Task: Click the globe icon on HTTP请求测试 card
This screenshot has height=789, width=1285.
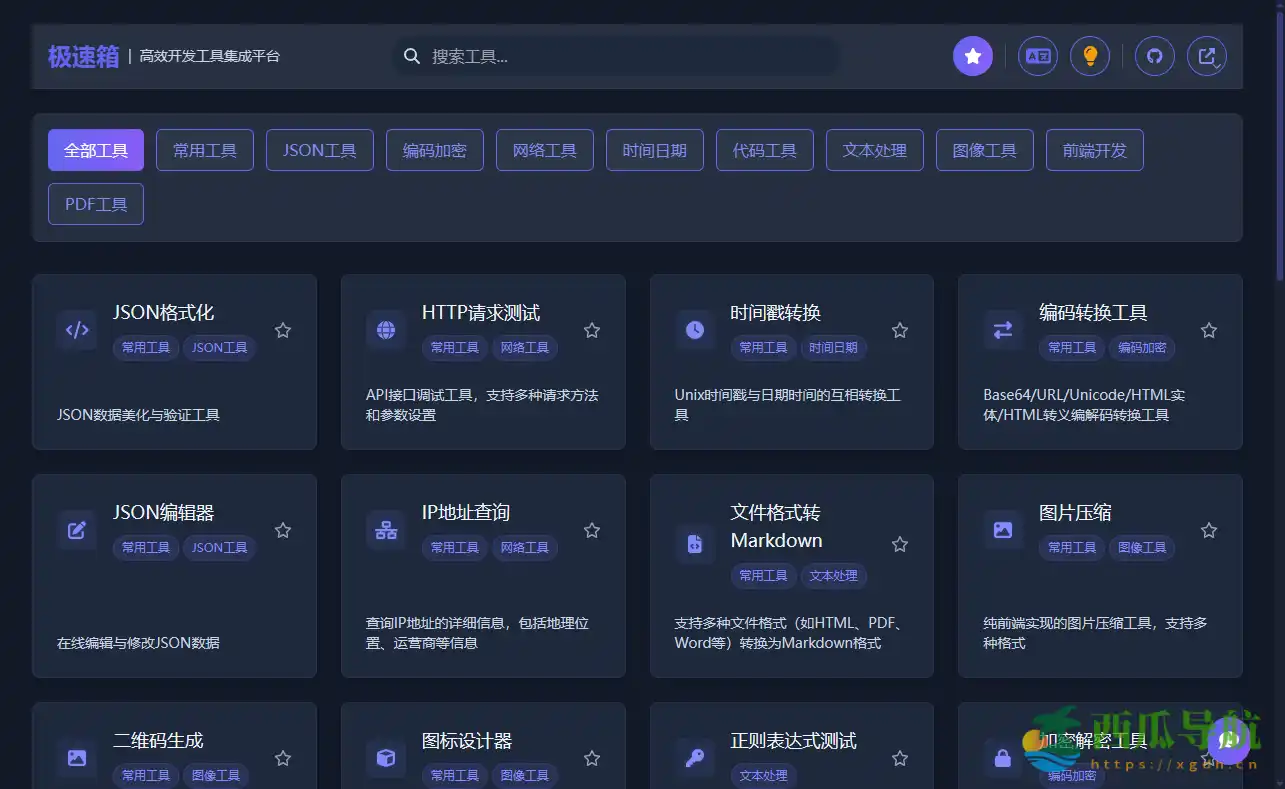Action: [386, 331]
